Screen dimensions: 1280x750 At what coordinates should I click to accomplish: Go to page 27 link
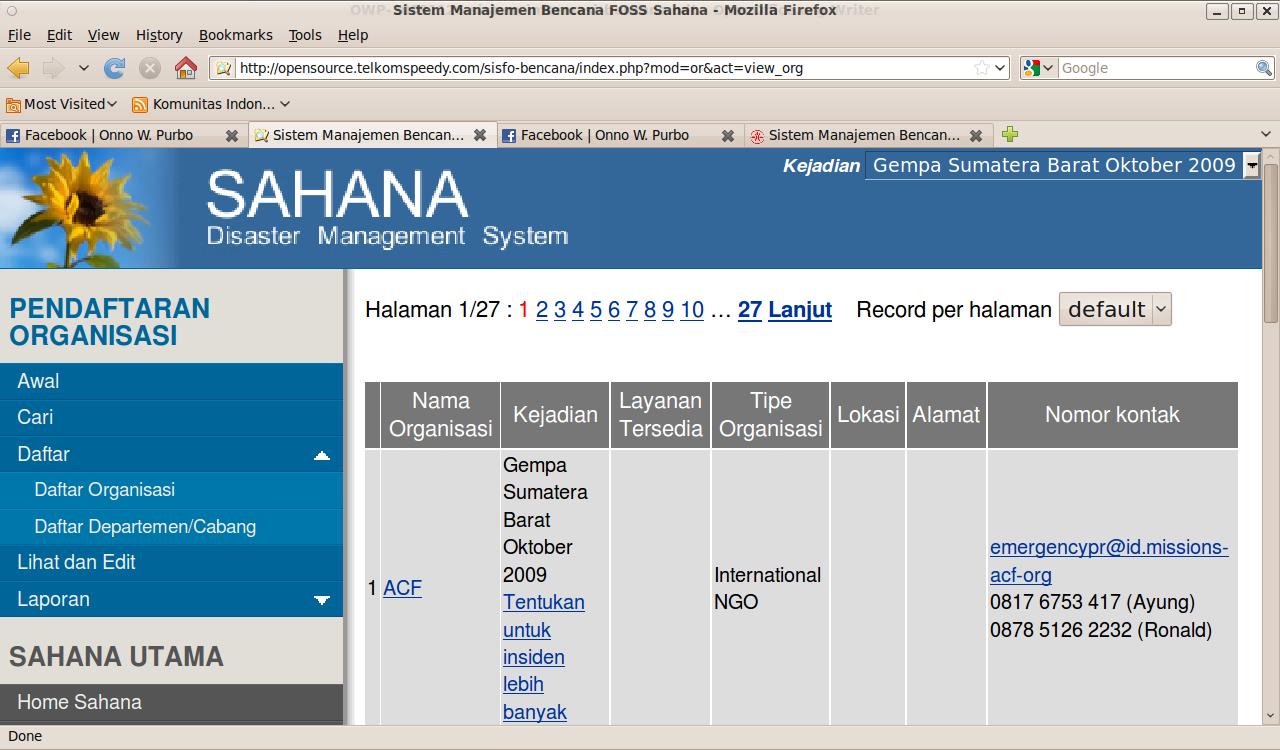click(749, 310)
